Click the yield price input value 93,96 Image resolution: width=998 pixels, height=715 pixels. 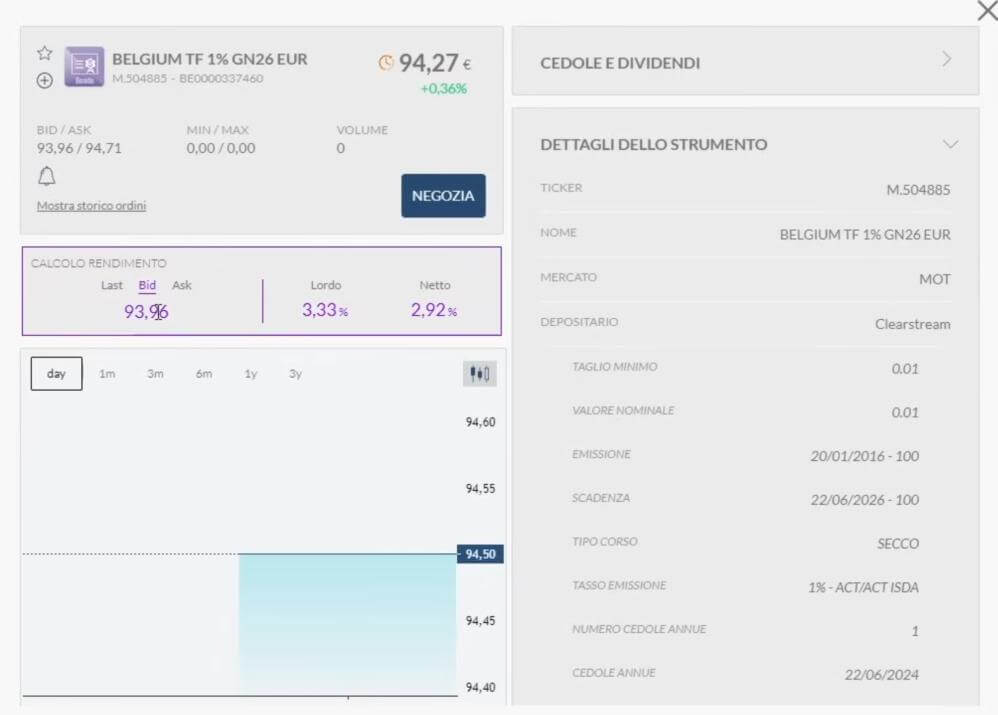coord(146,312)
